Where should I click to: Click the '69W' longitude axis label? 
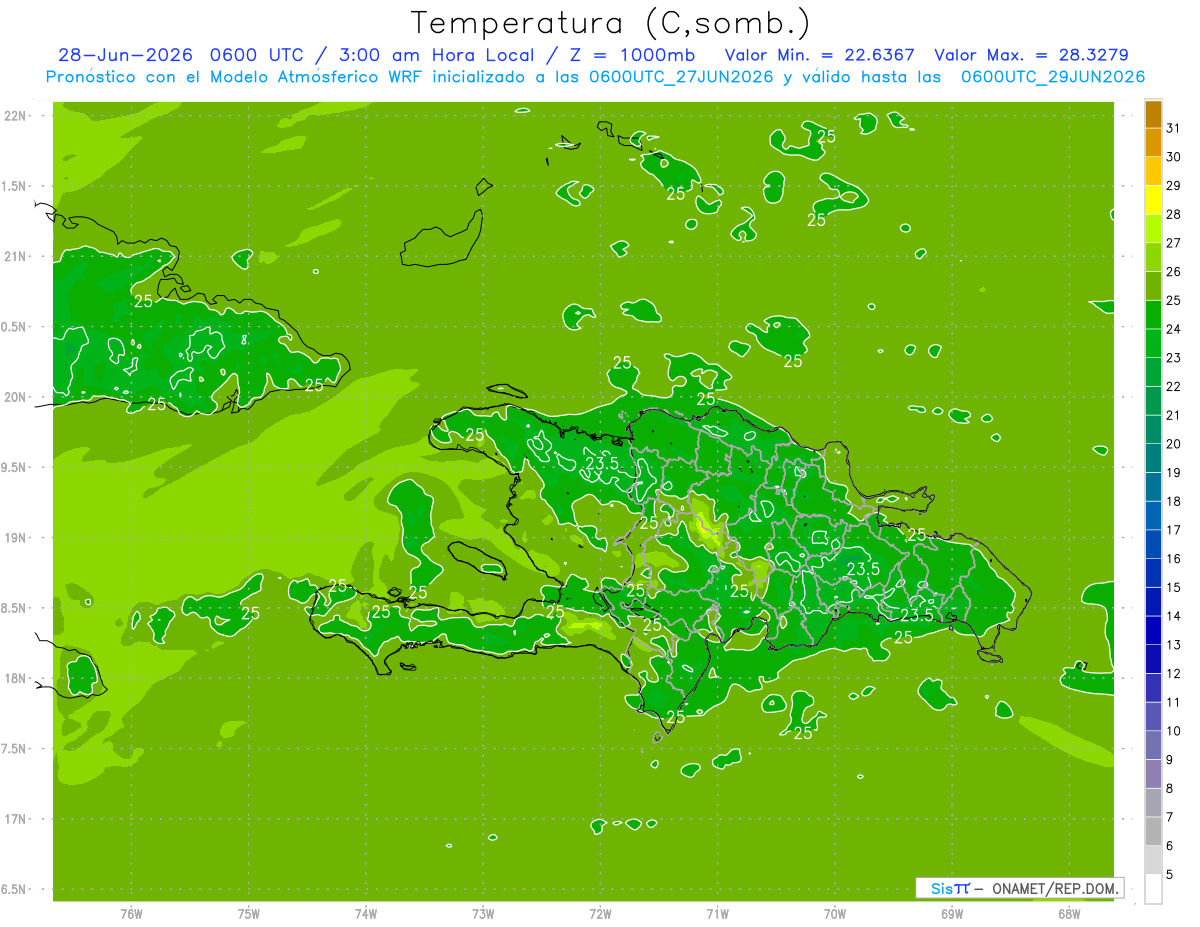(952, 914)
